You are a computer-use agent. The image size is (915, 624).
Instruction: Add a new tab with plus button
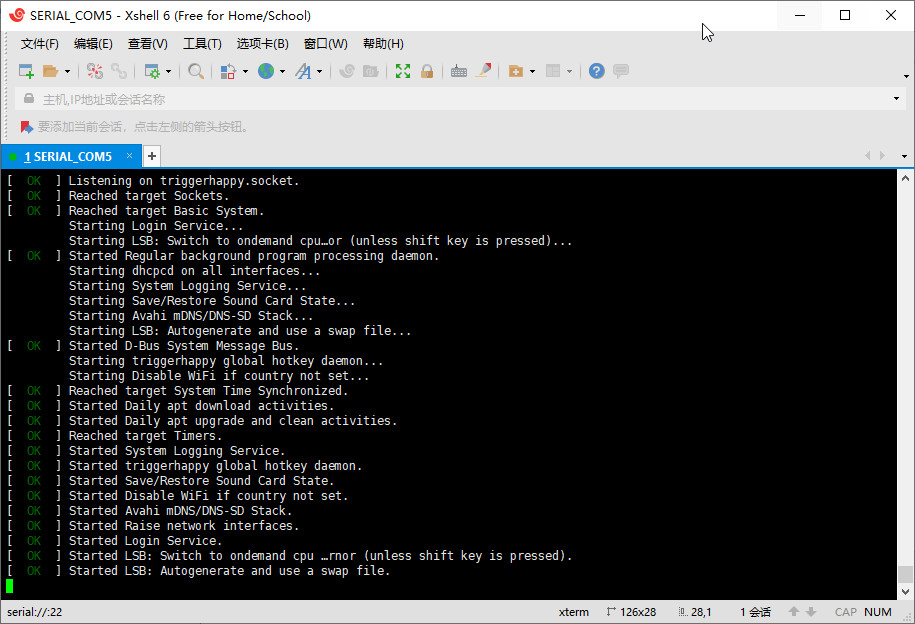pos(152,156)
